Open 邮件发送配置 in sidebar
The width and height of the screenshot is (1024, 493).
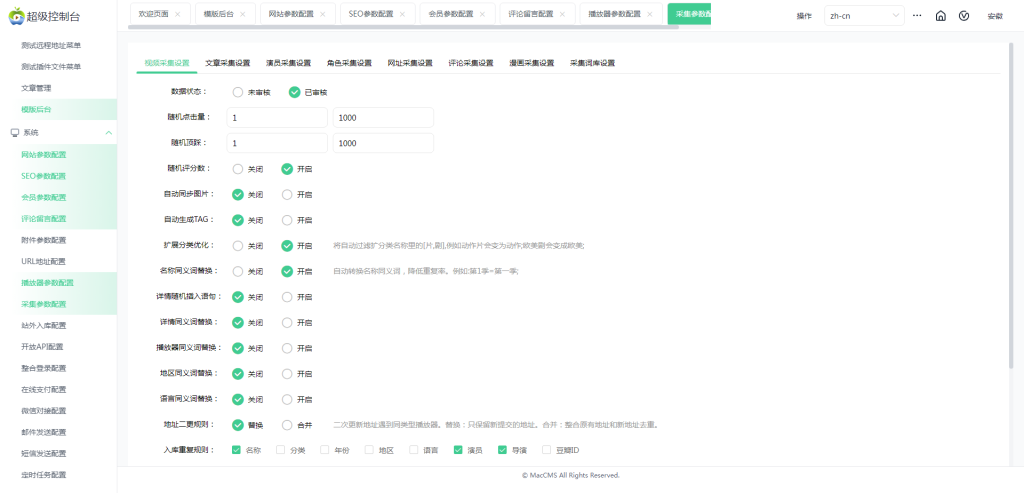(x=43, y=432)
